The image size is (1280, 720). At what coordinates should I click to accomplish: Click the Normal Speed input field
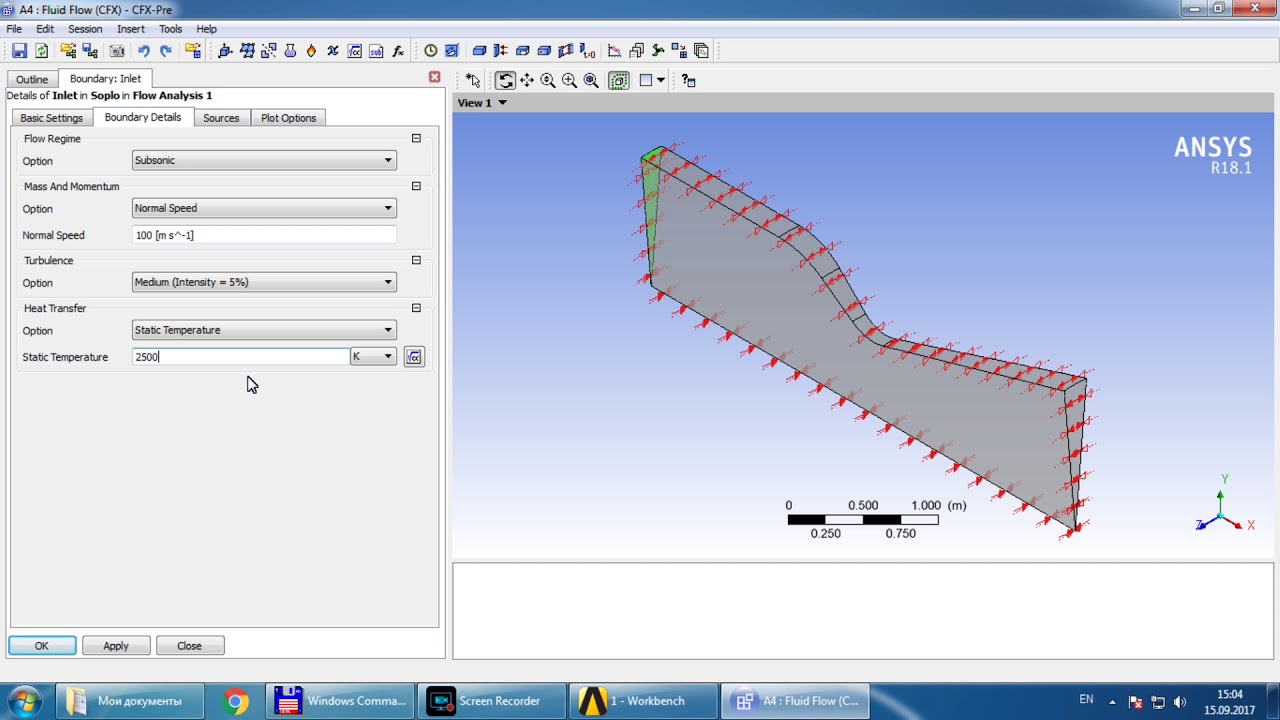tap(264, 235)
